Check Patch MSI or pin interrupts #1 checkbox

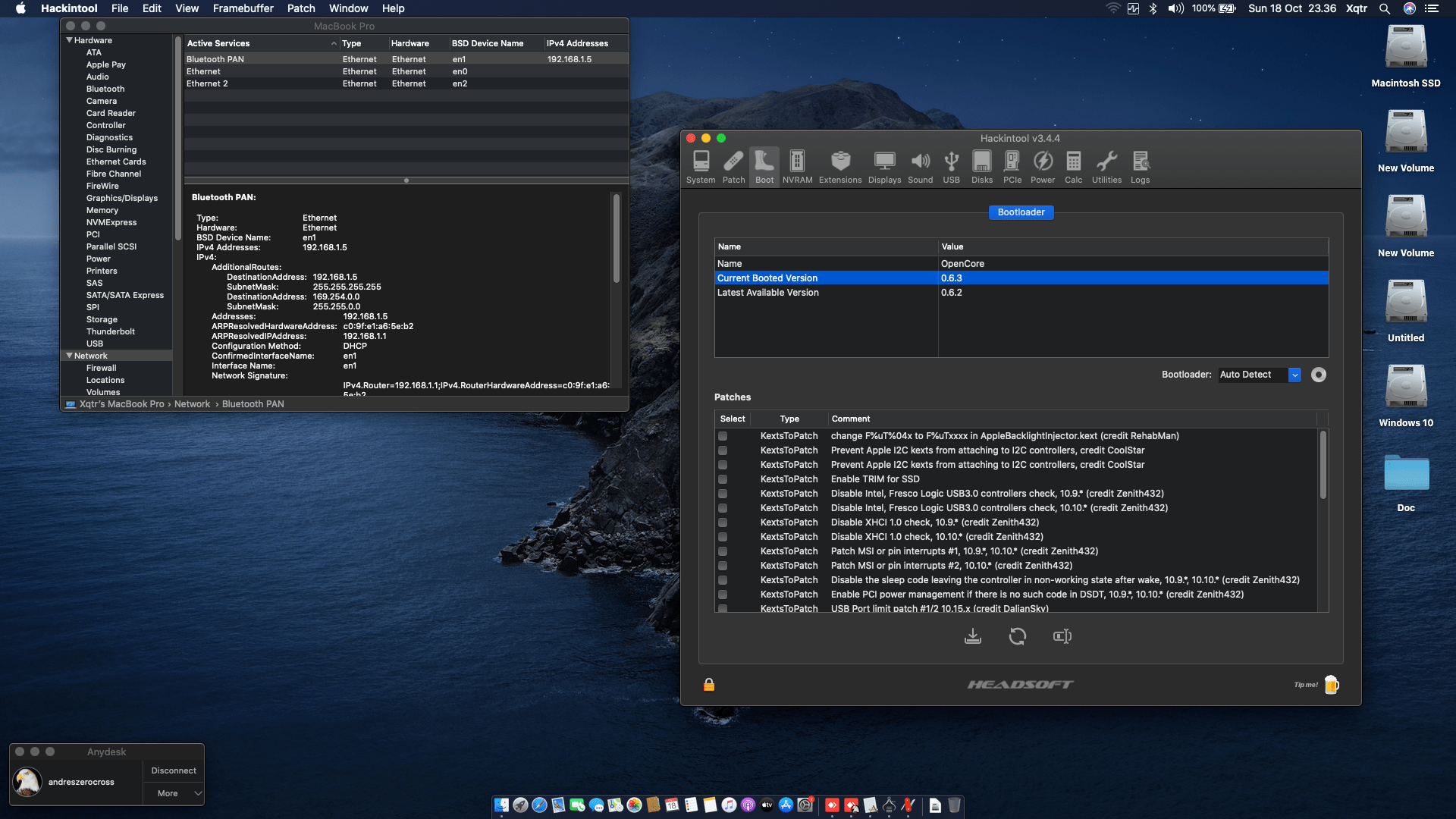point(723,551)
